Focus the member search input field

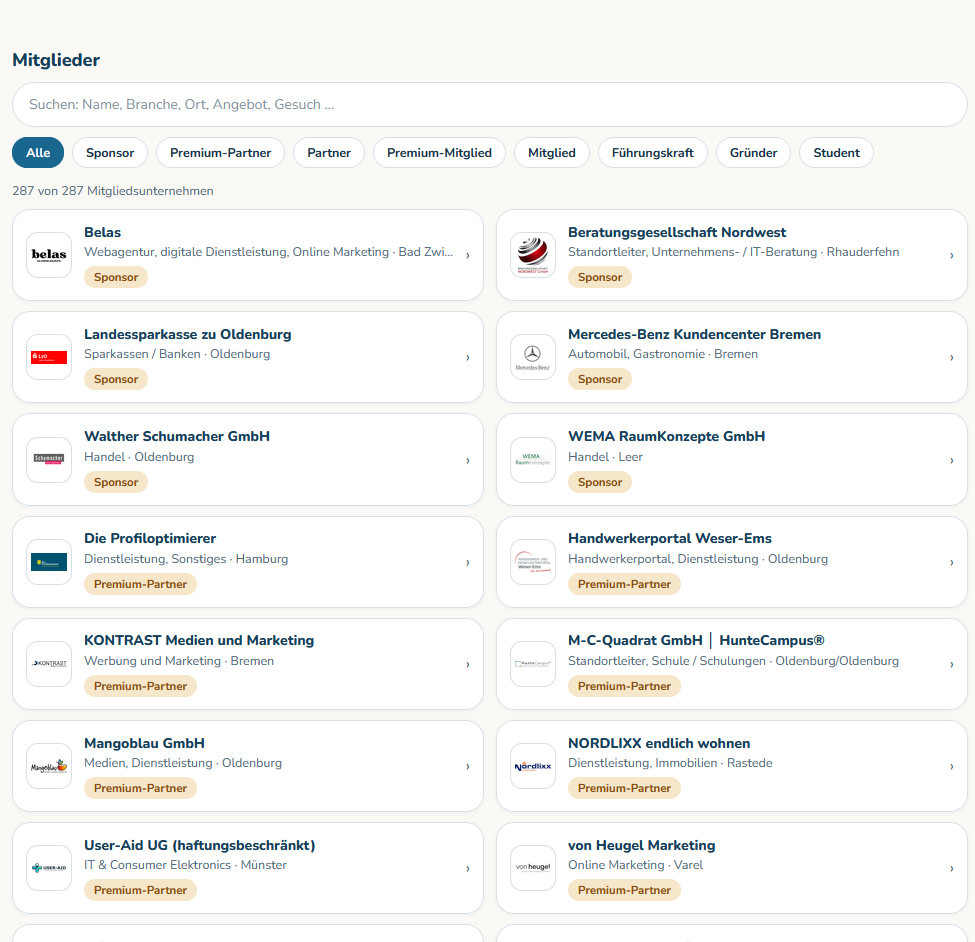(490, 104)
